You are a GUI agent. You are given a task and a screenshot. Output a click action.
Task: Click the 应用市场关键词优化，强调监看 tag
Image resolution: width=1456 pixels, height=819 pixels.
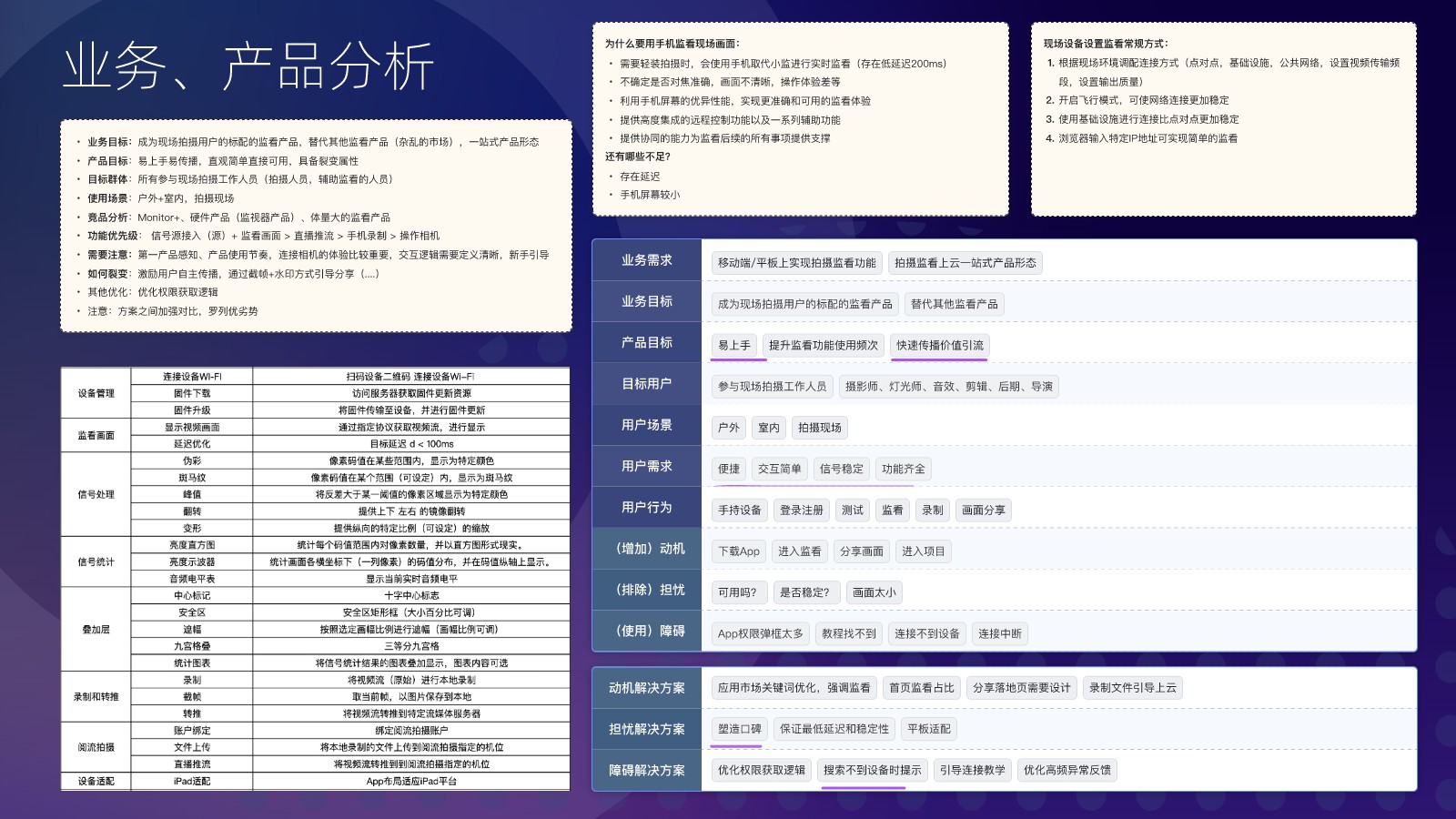[794, 688]
